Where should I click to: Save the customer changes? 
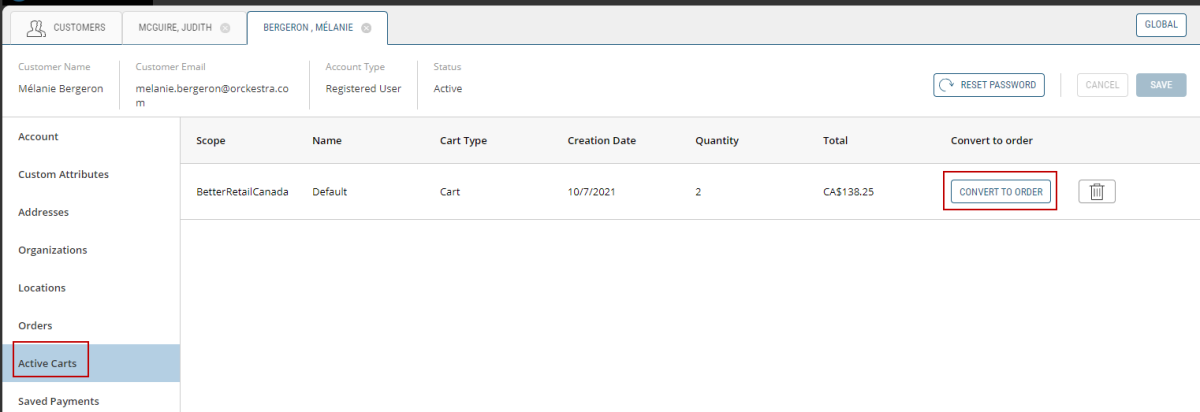[1161, 85]
